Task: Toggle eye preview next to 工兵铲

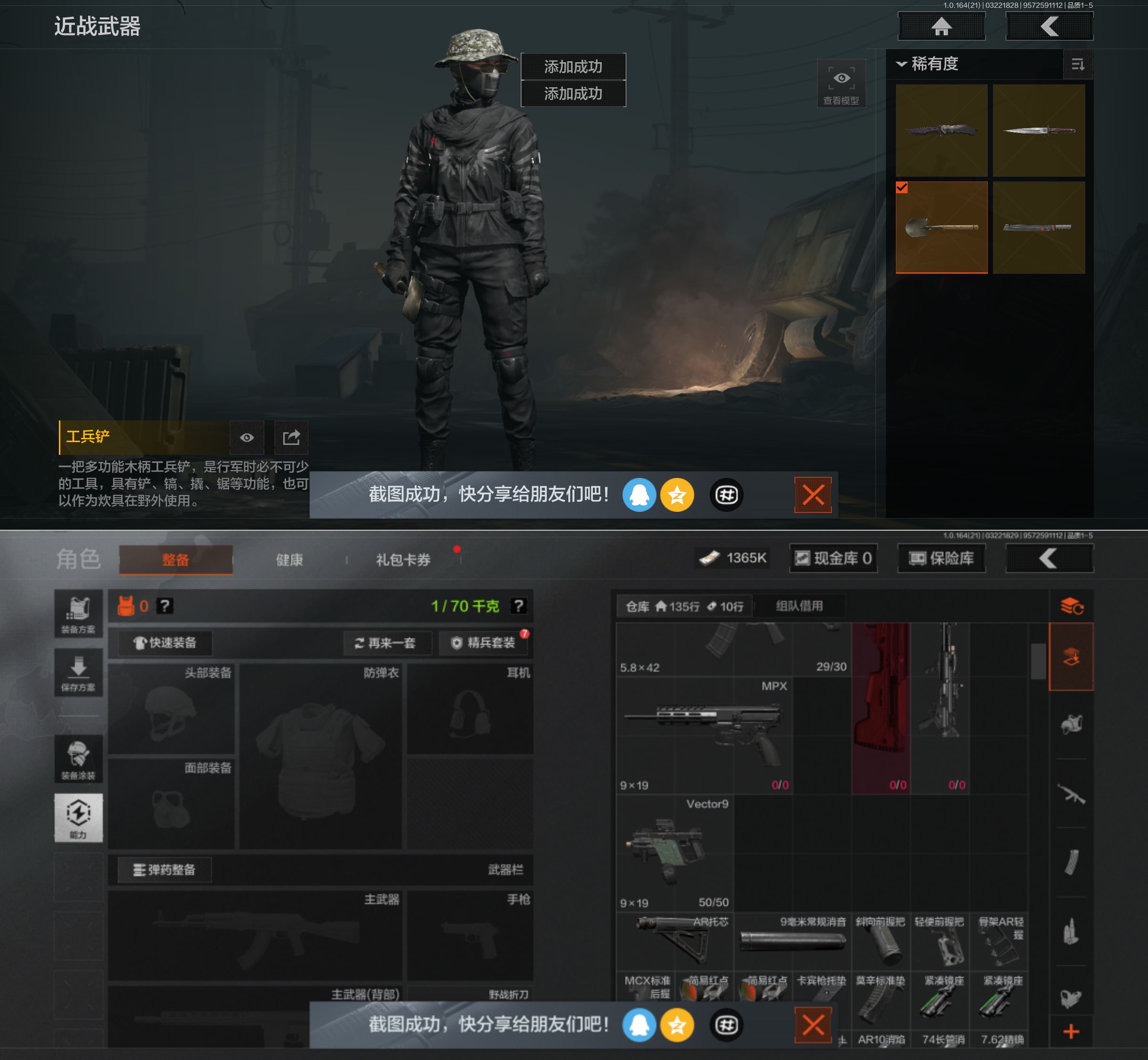Action: pyautogui.click(x=246, y=438)
